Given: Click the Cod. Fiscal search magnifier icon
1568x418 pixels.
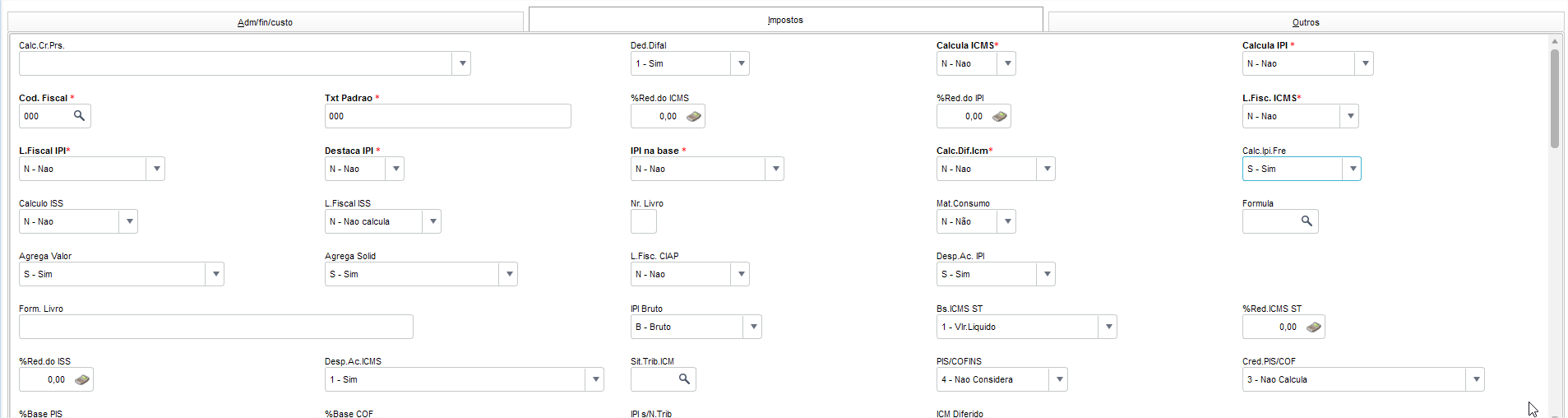Looking at the screenshot, I should coord(79,116).
